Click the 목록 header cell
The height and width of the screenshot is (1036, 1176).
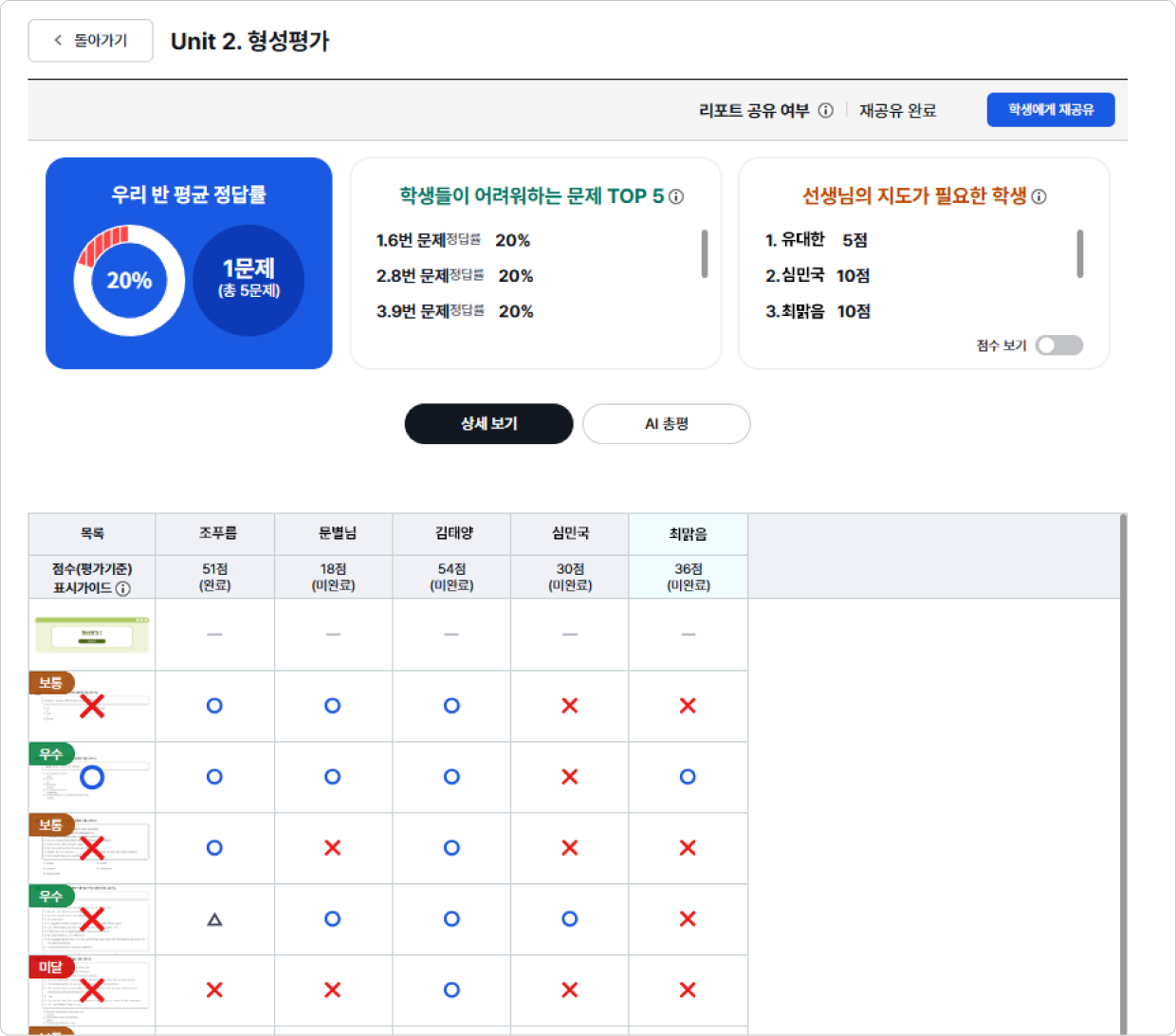pos(92,534)
